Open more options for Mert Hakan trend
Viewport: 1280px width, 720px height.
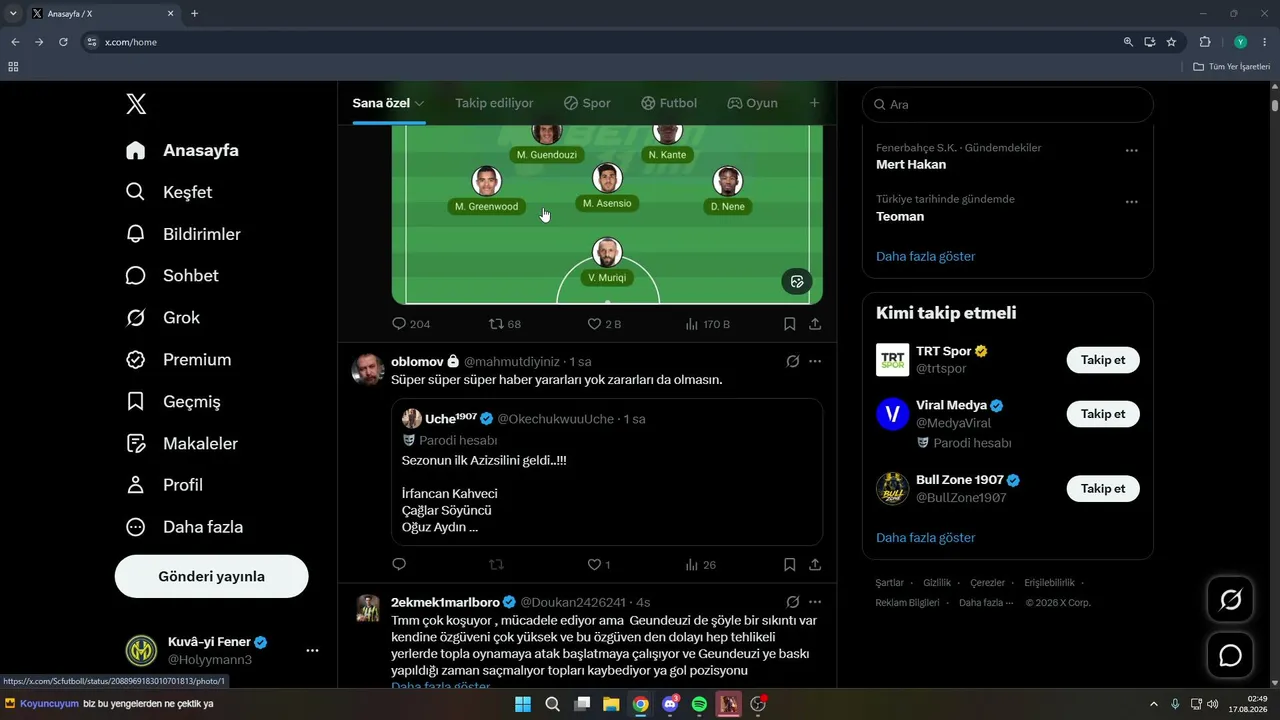coord(1132,150)
